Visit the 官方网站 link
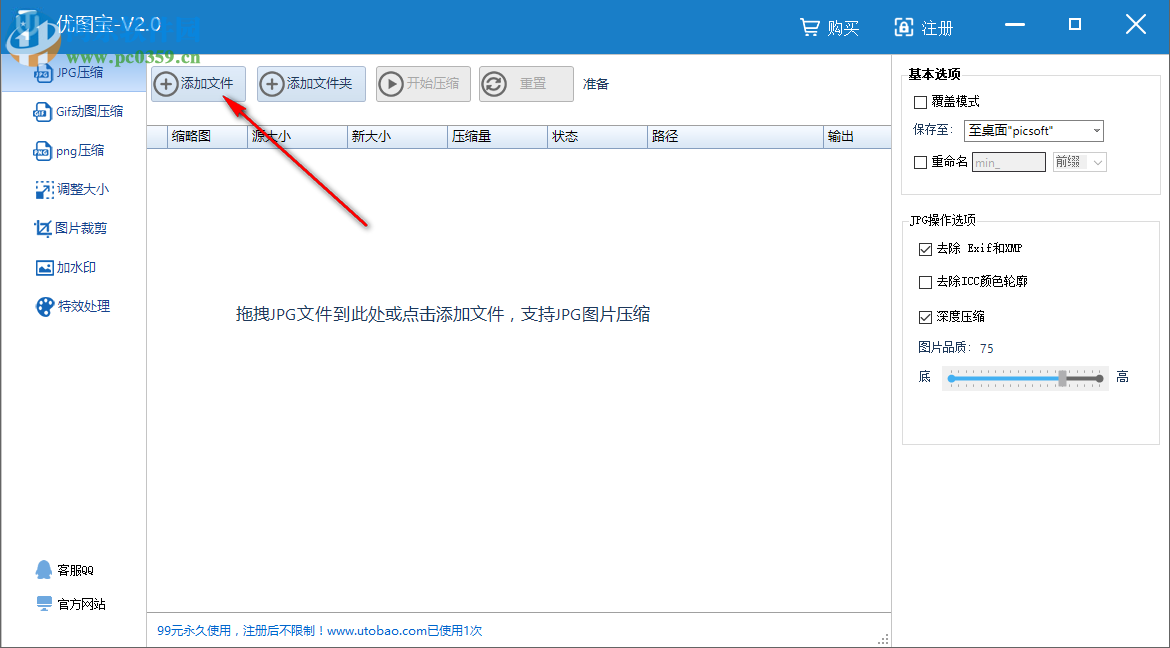The height and width of the screenshot is (648, 1170). [71, 604]
